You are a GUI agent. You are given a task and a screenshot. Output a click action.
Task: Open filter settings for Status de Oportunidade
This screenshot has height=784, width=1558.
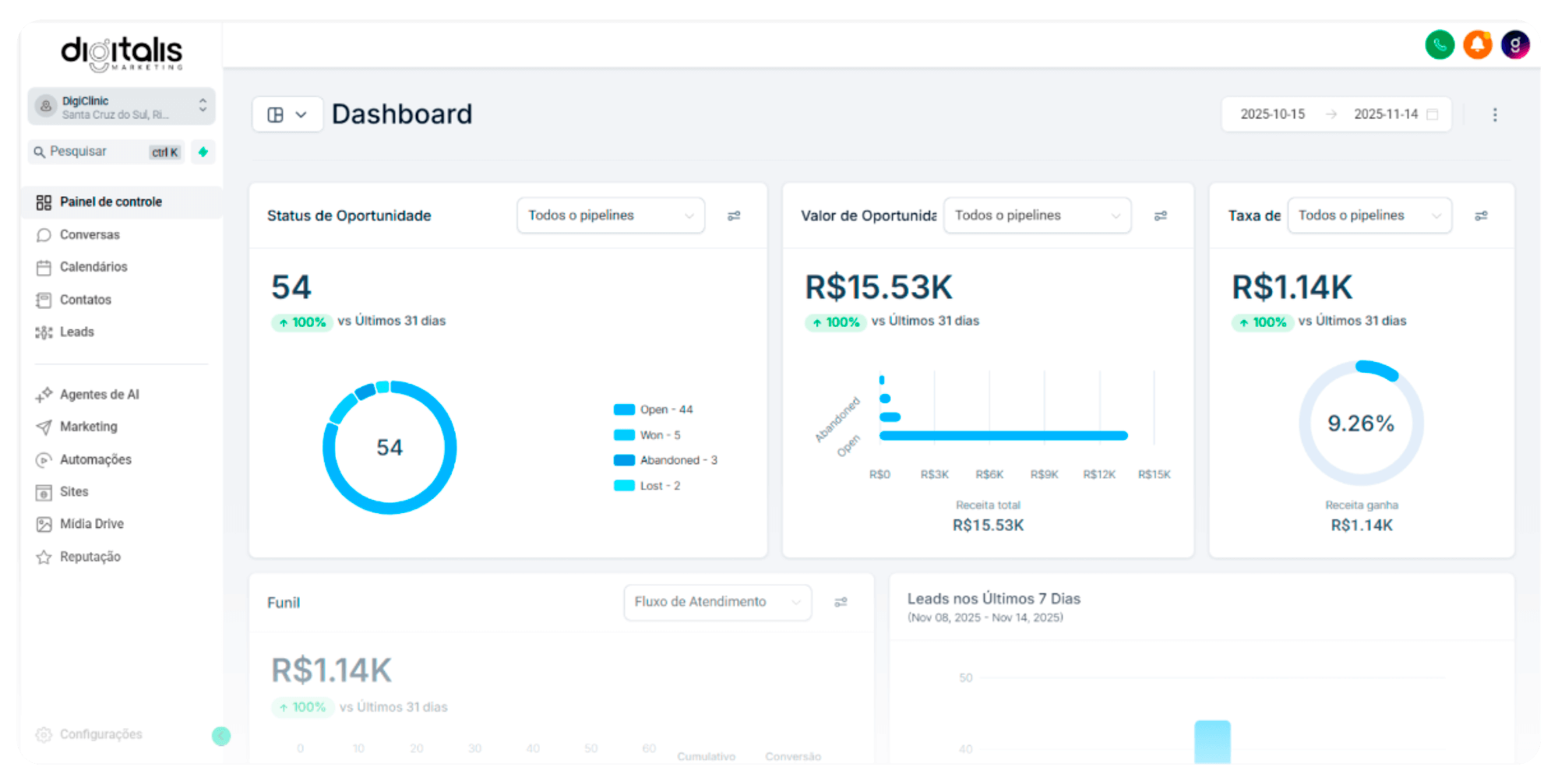point(734,216)
